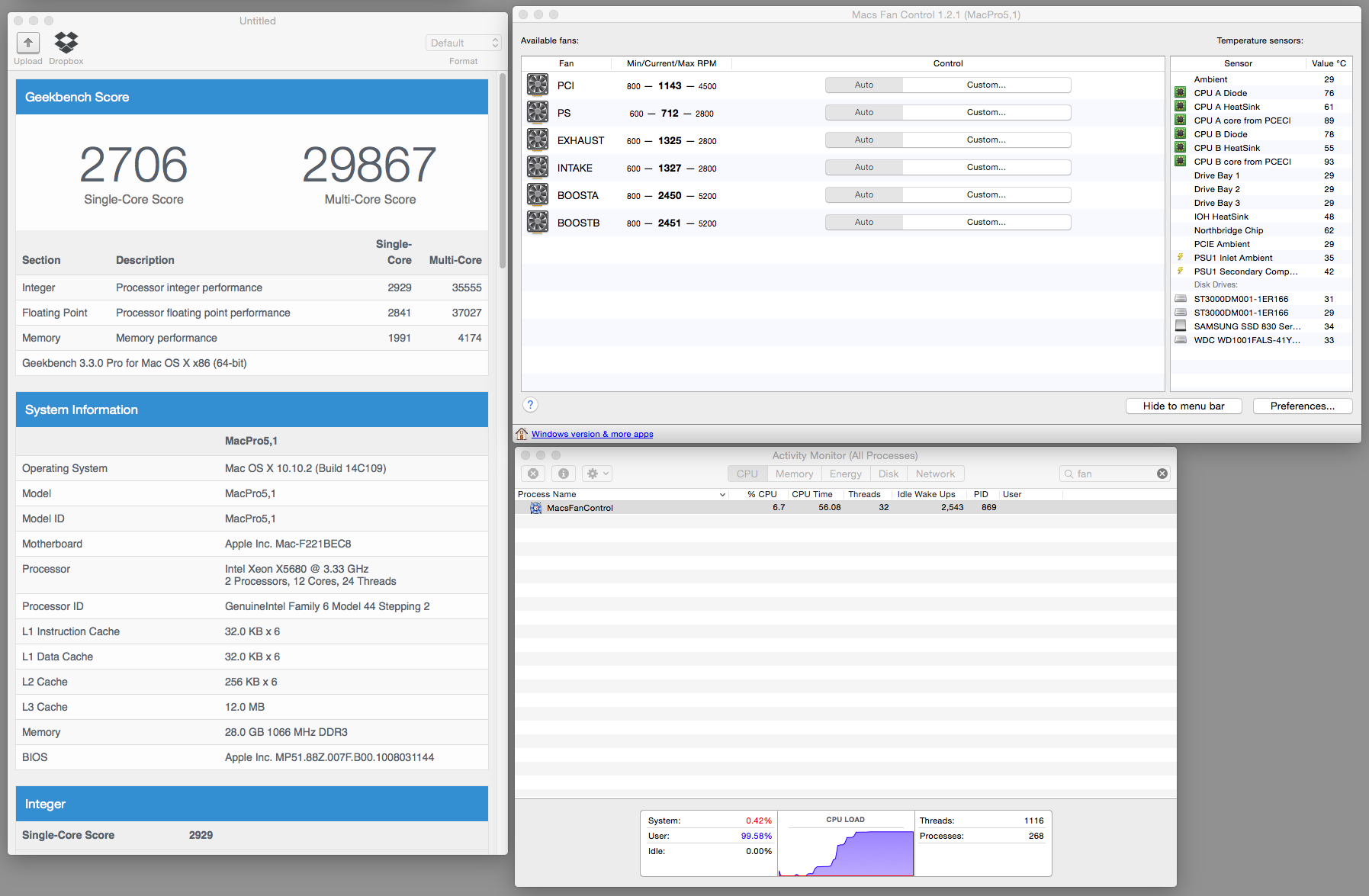Click the PSU1 Secondary Comp lightning icon
Image resolution: width=1369 pixels, height=896 pixels.
1180,271
